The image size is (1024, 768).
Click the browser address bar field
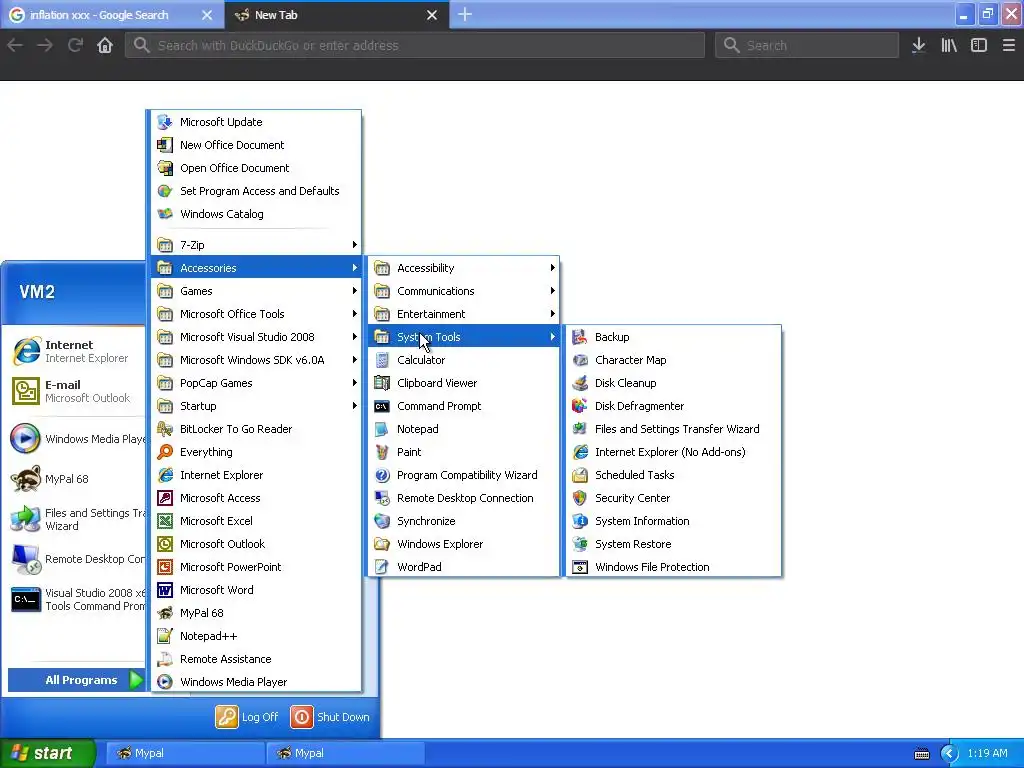point(415,45)
